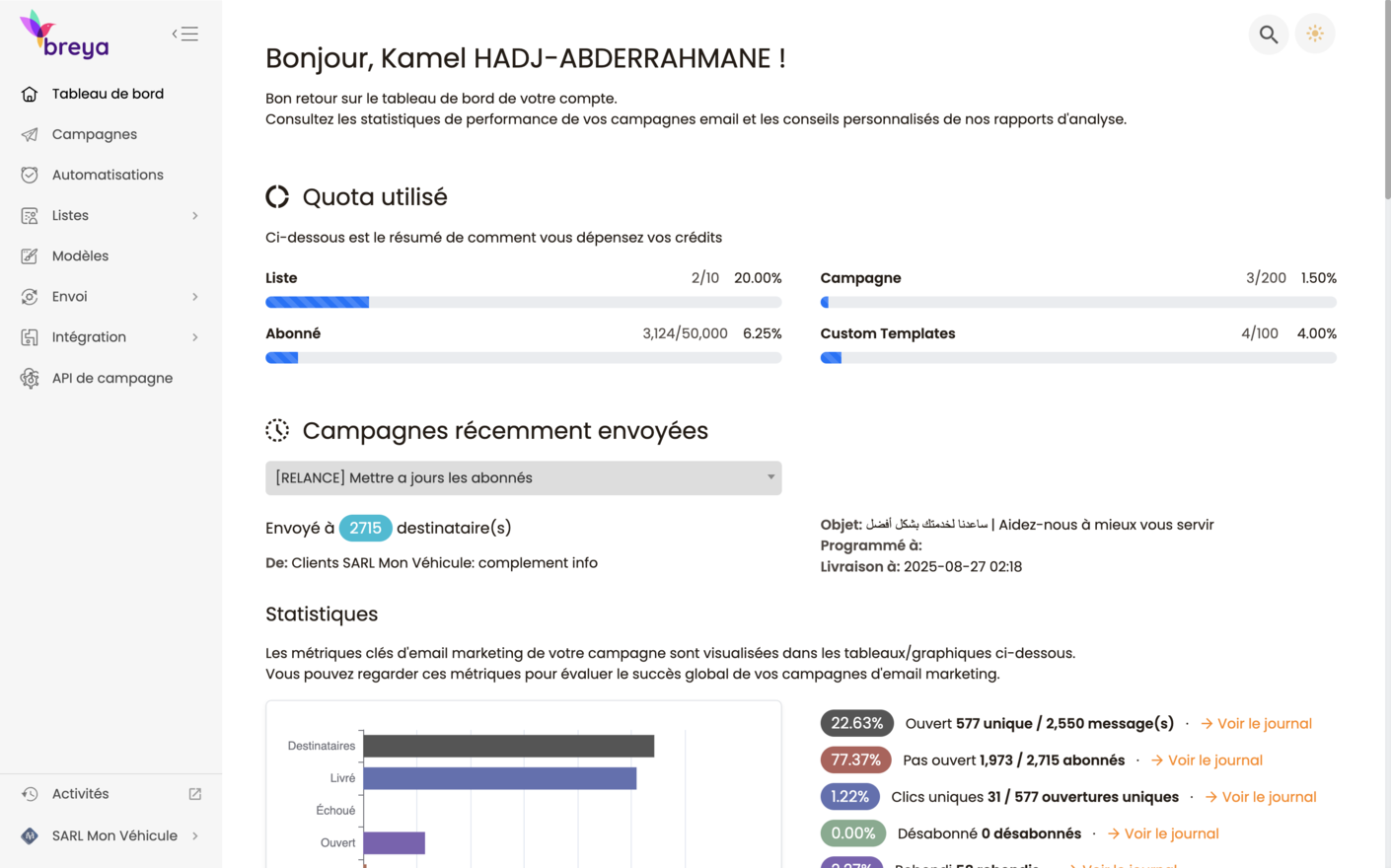Viewport: 1391px width, 868px height.
Task: Click the Liste quota progress bar
Action: (x=523, y=303)
